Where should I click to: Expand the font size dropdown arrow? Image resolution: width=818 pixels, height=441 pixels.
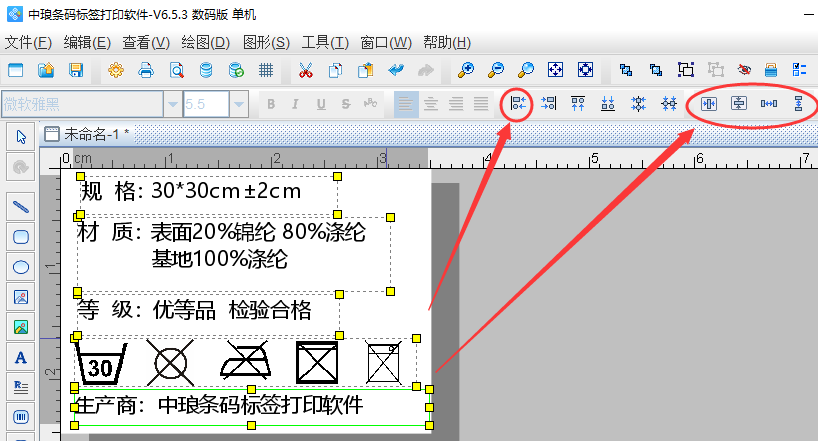tap(238, 104)
